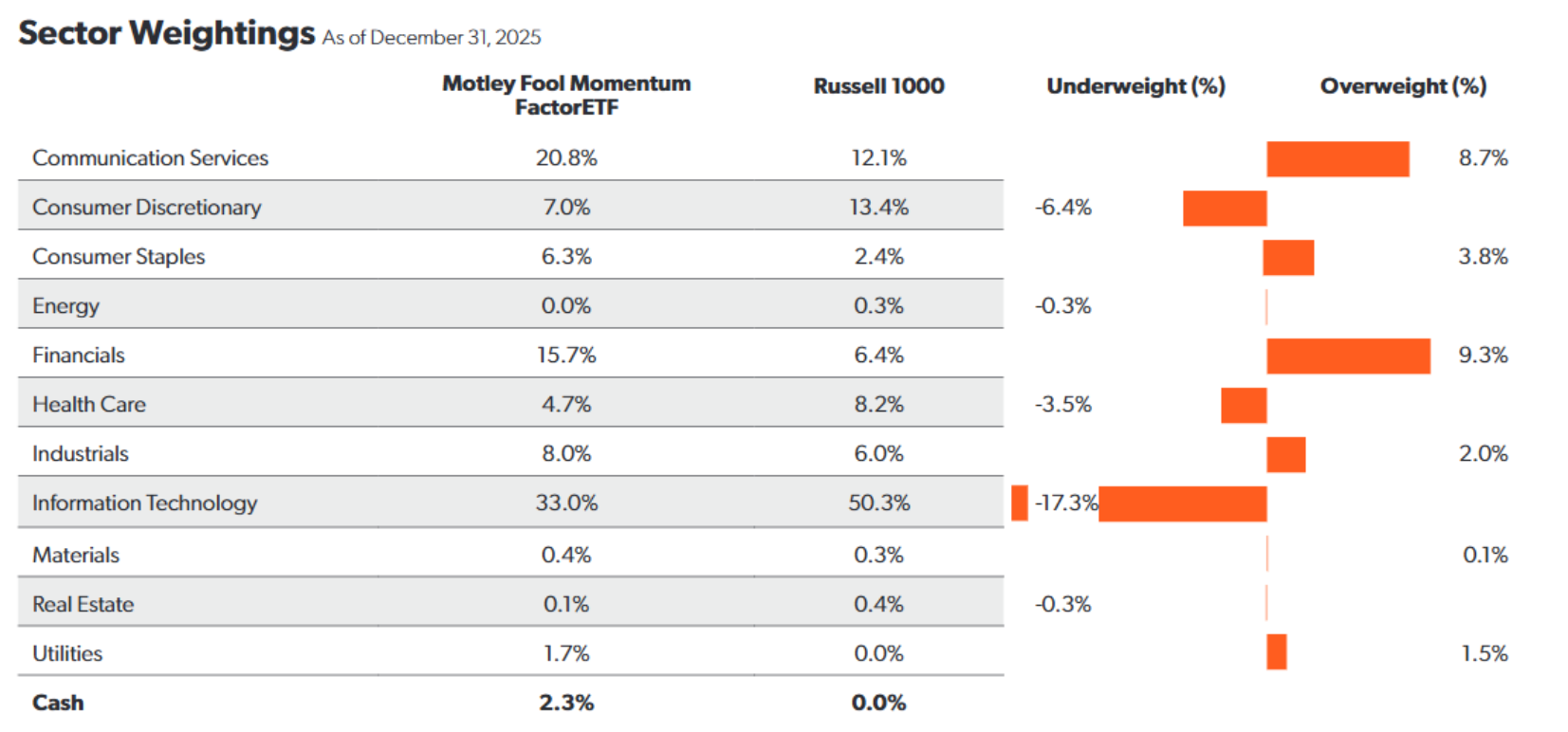Screen dimensions: 1568x732
Task: Select the 9.3% overweight value for Financials
Action: [1483, 356]
